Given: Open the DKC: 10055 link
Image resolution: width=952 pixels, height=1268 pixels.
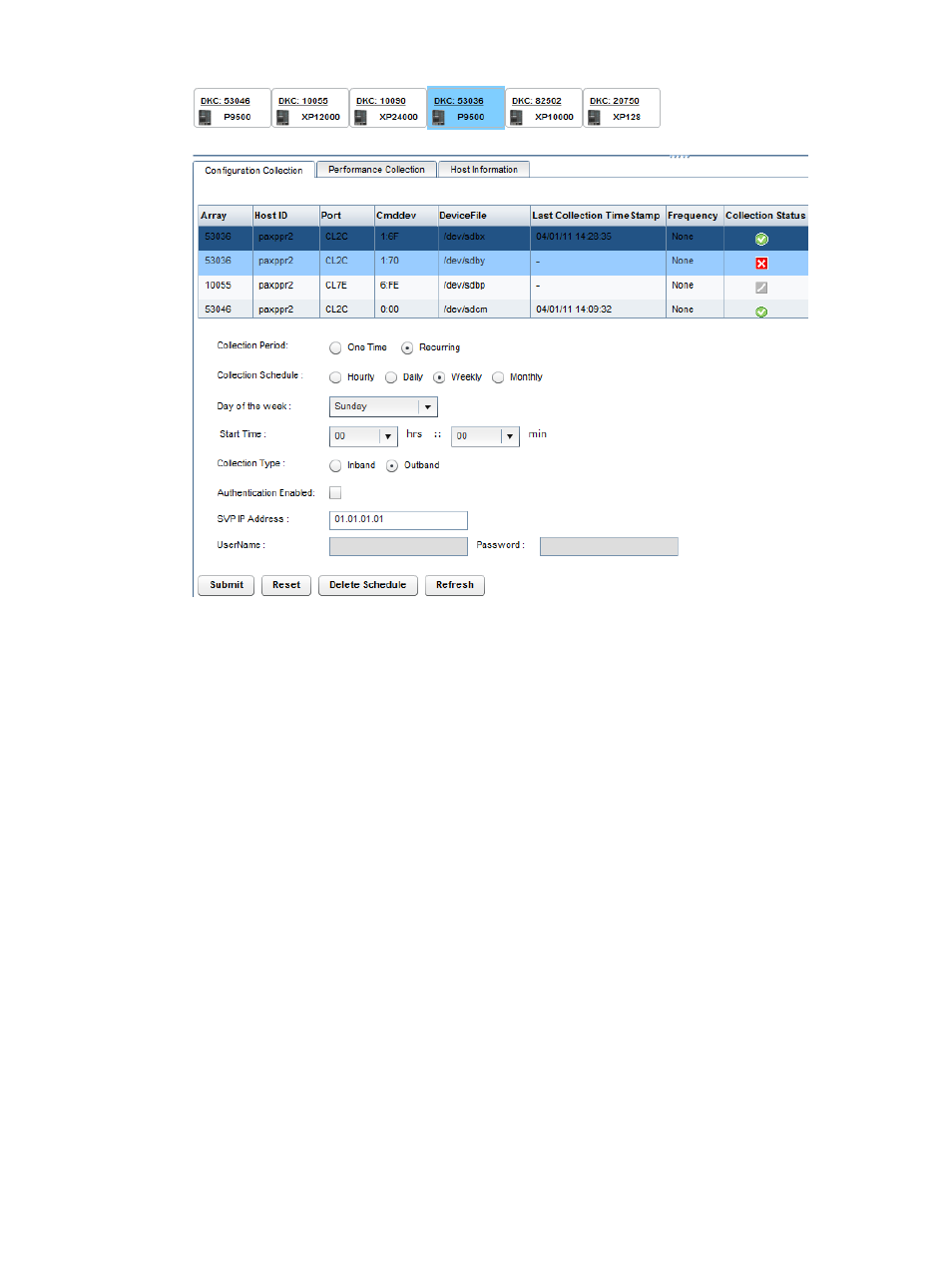Looking at the screenshot, I should (303, 101).
